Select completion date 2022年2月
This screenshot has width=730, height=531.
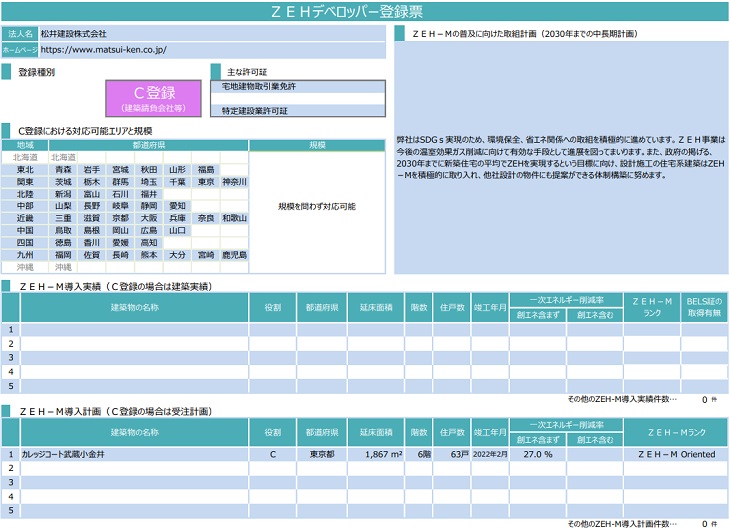click(x=490, y=454)
